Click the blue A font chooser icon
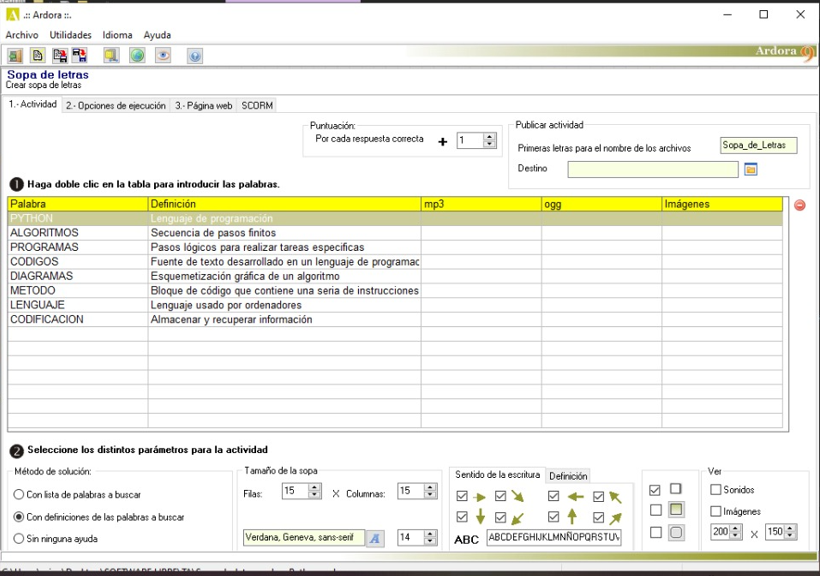Screen dimensions: 820x576 (x=375, y=538)
